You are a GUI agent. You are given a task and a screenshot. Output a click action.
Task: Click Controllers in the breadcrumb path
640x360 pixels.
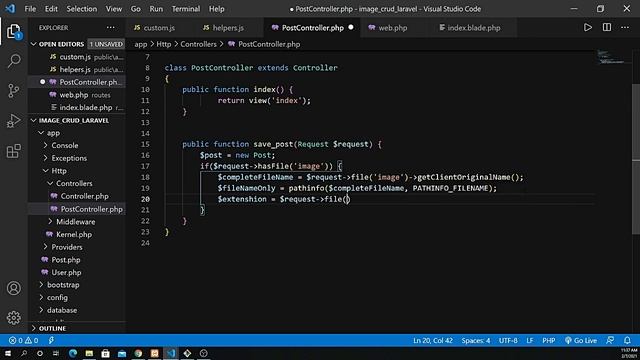(198, 44)
